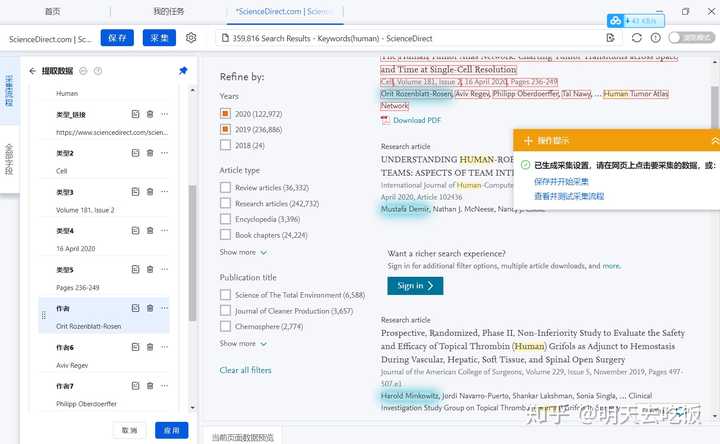Check the Review articles filter
The height and width of the screenshot is (444, 720).
225,187
